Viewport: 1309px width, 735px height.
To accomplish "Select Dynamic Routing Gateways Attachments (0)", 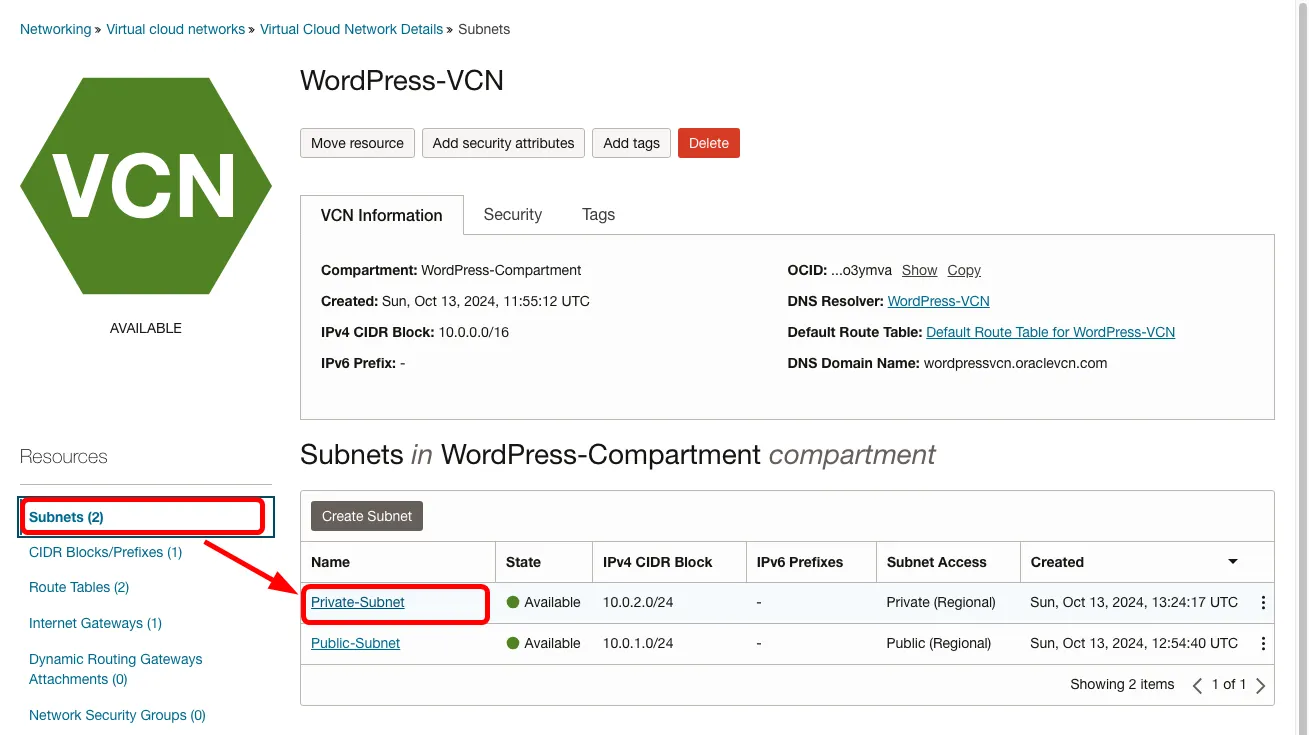I will pyautogui.click(x=116, y=669).
